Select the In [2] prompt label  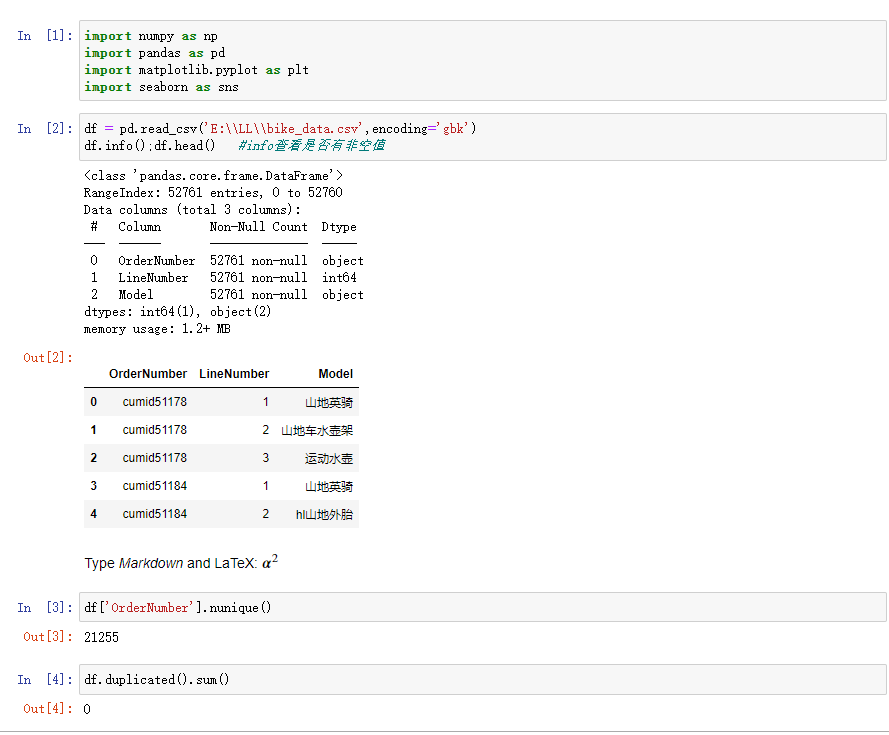point(45,129)
